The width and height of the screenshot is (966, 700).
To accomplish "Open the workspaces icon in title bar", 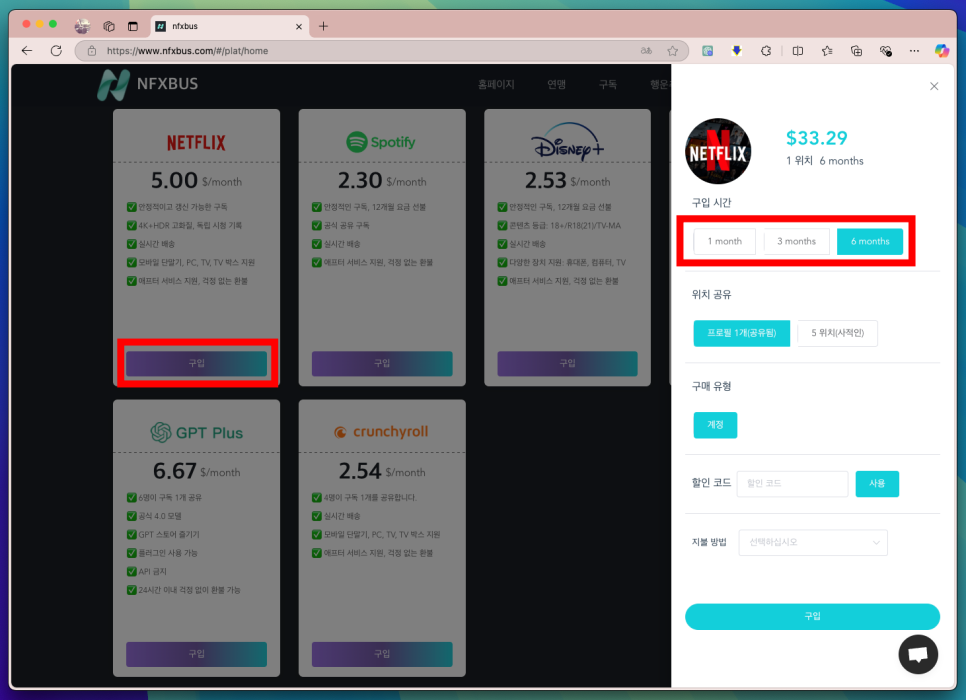I will [109, 26].
